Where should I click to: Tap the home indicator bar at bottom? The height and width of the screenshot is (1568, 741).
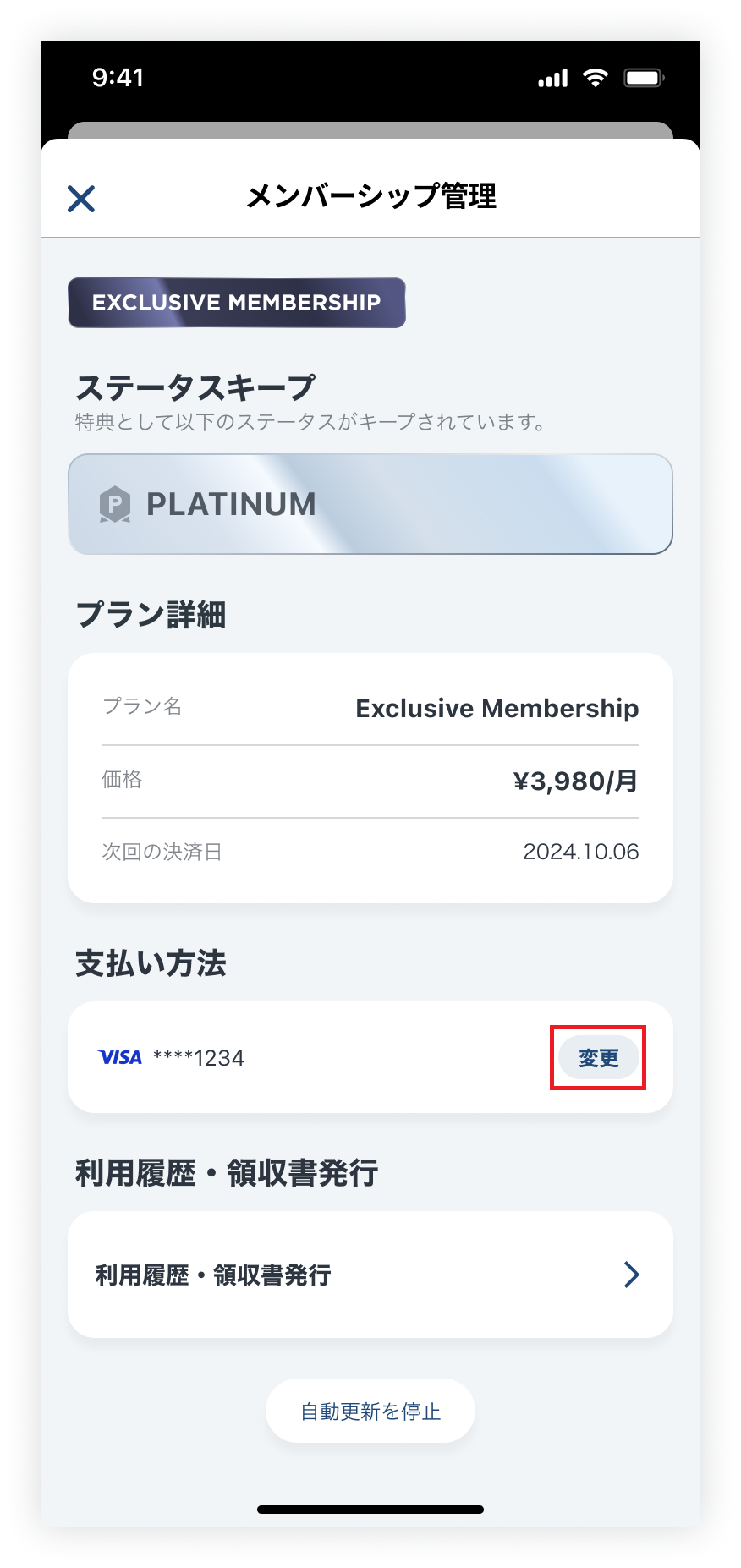click(370, 1510)
